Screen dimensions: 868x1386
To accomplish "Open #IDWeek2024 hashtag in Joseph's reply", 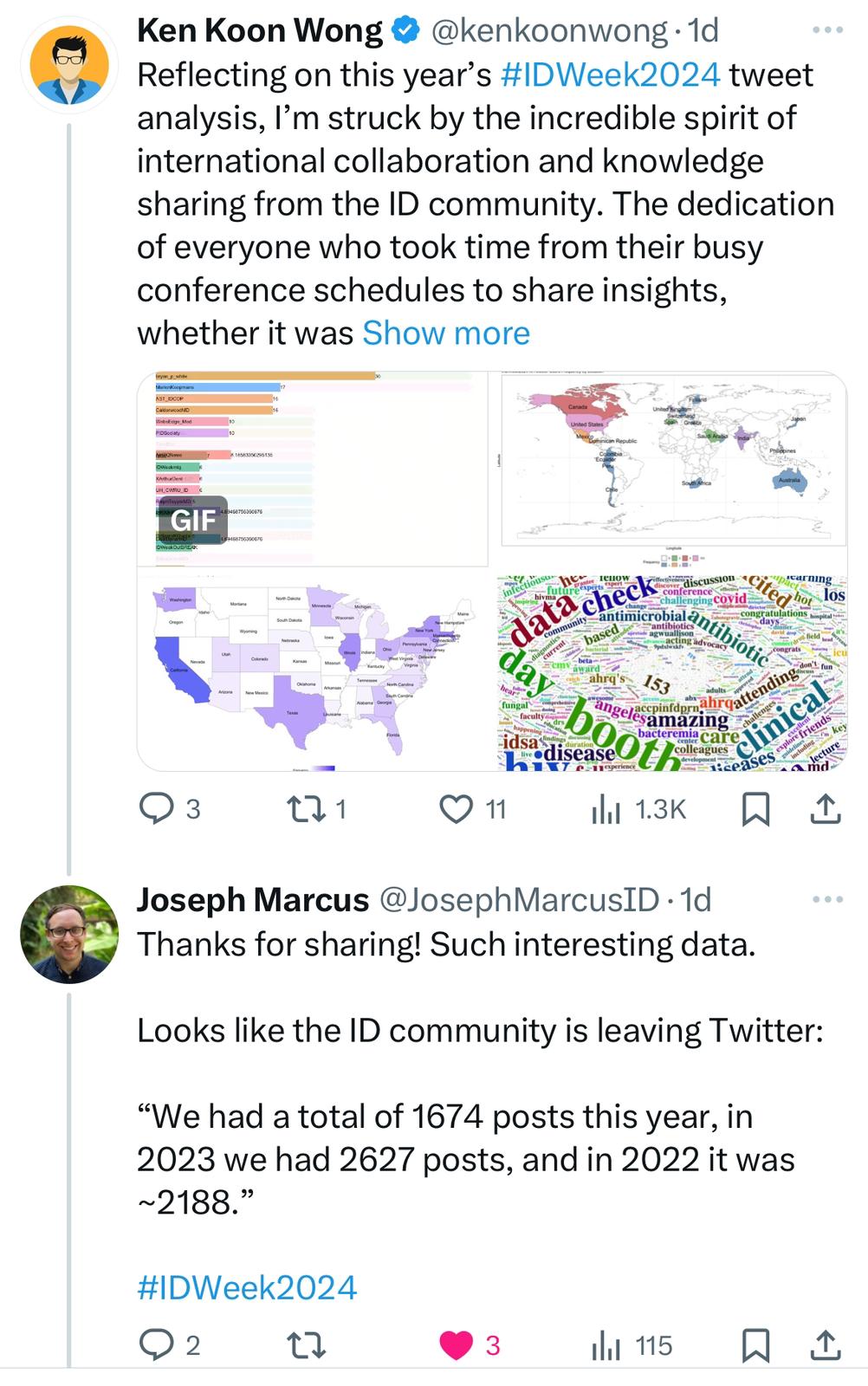I will coord(247,1287).
